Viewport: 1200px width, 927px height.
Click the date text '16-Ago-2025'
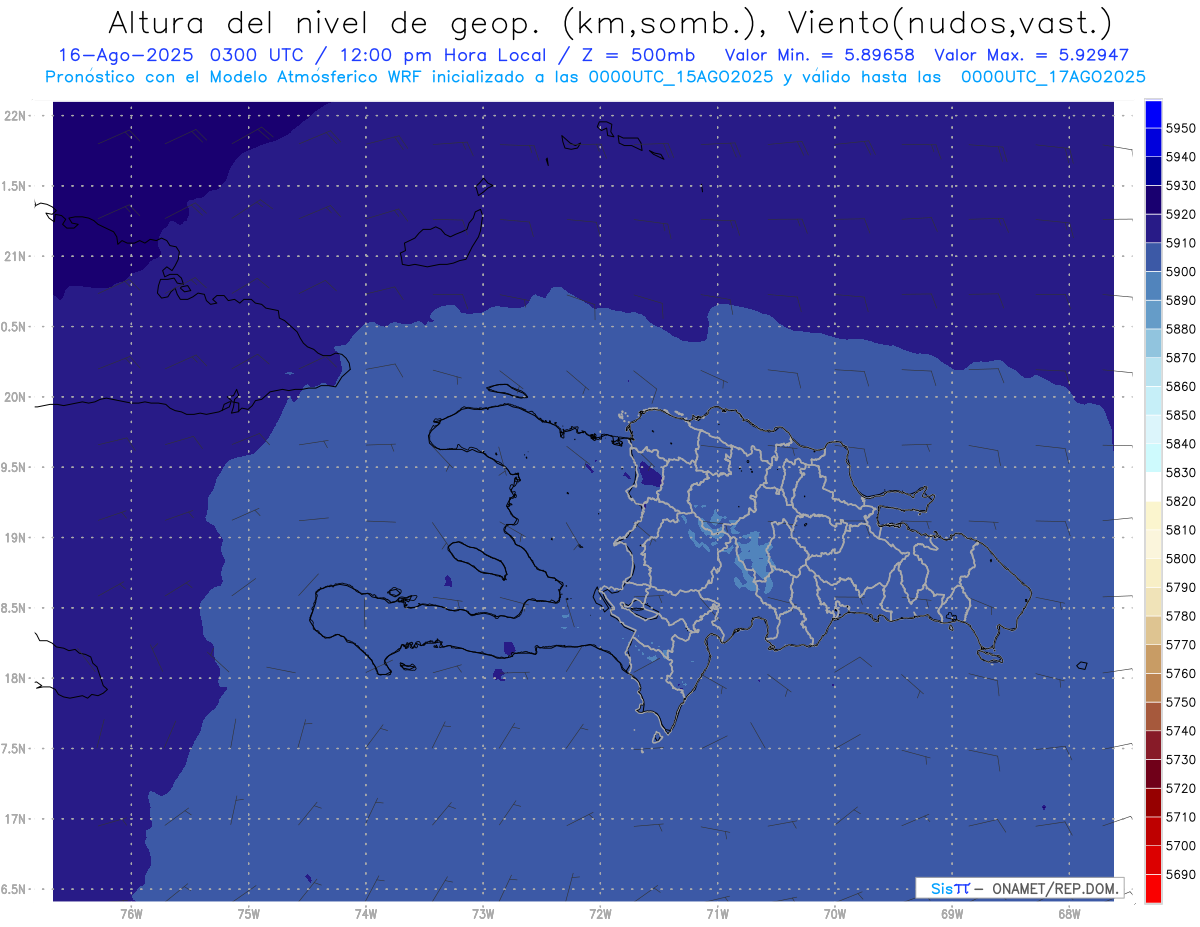coord(126,56)
